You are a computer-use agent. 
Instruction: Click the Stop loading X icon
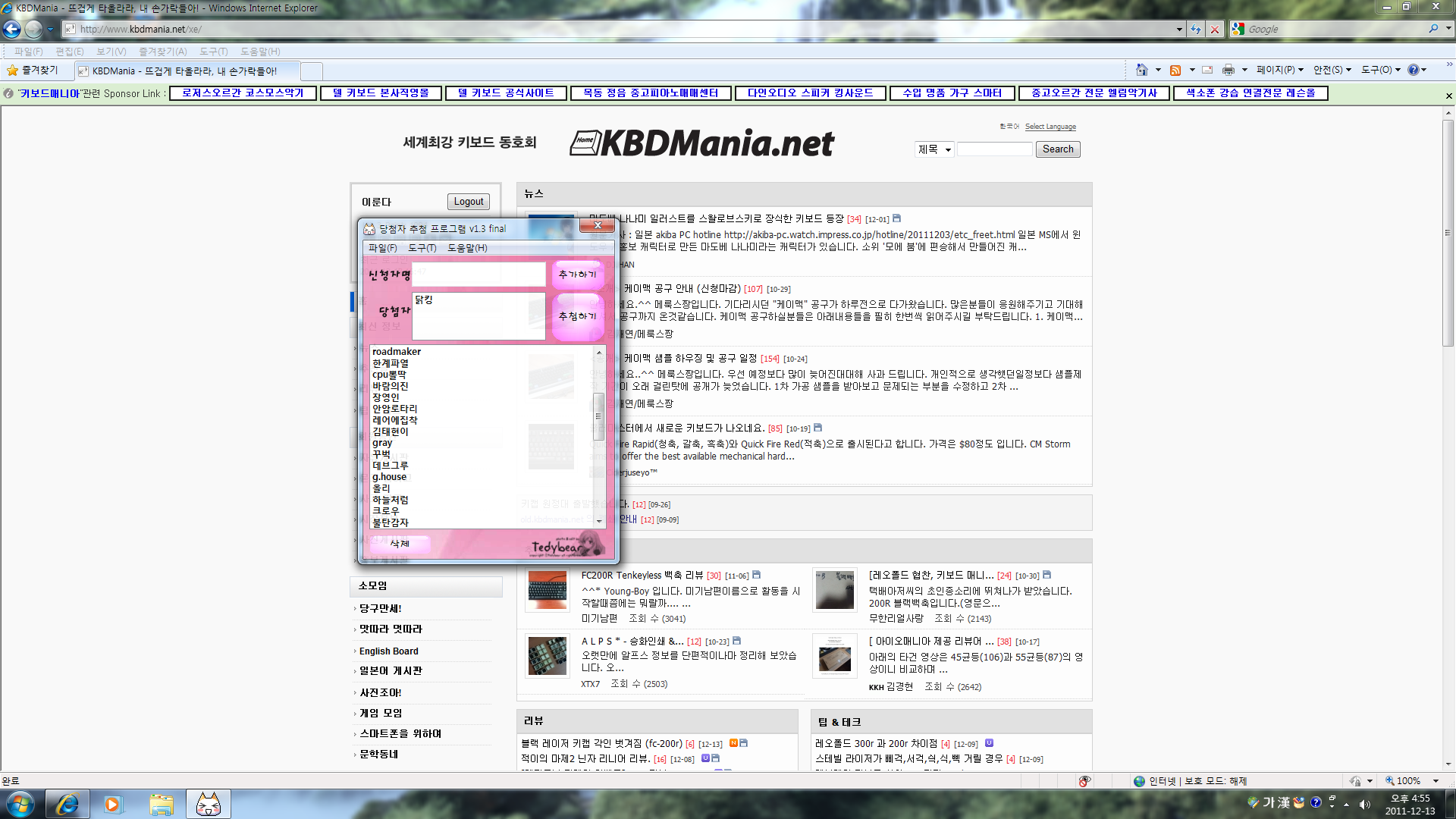[x=1215, y=29]
